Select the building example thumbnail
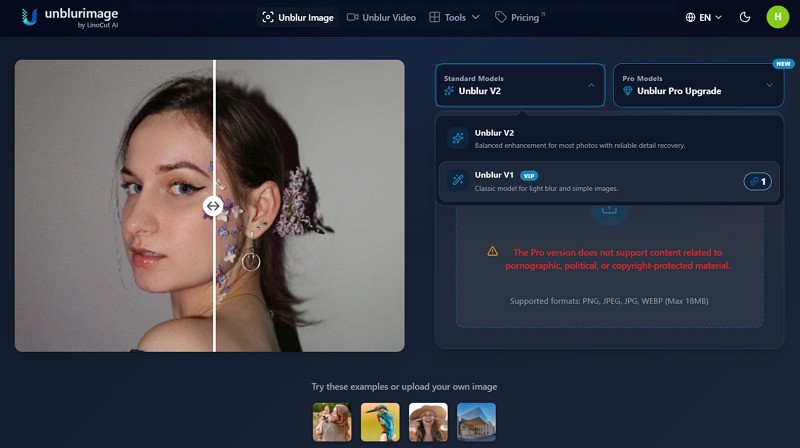 pos(476,422)
